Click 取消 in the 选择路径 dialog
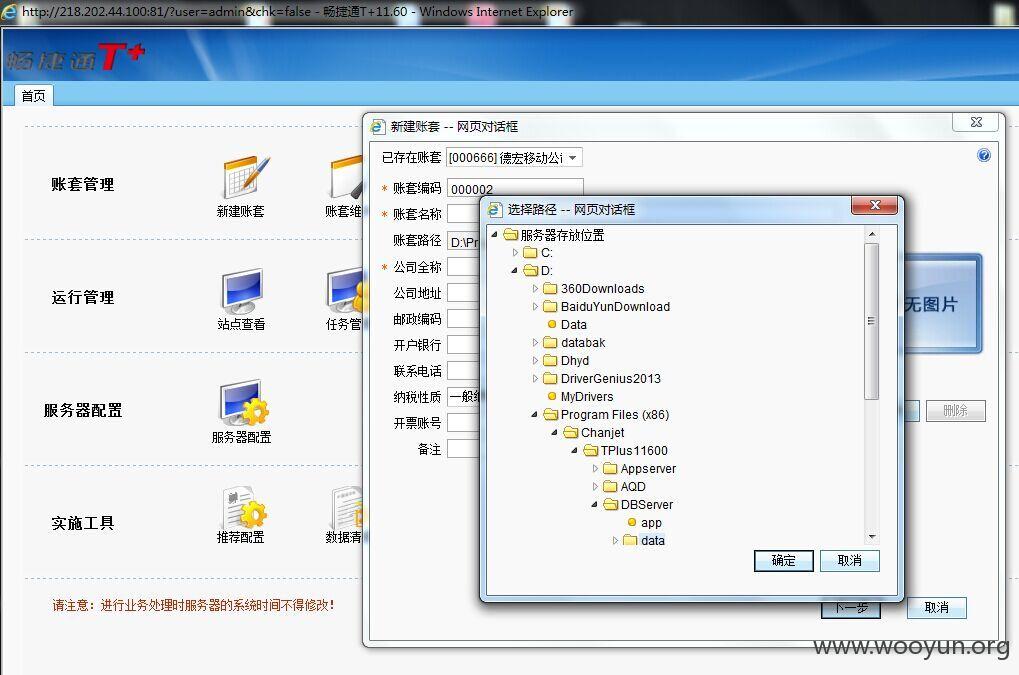The height and width of the screenshot is (675, 1019). 849,561
